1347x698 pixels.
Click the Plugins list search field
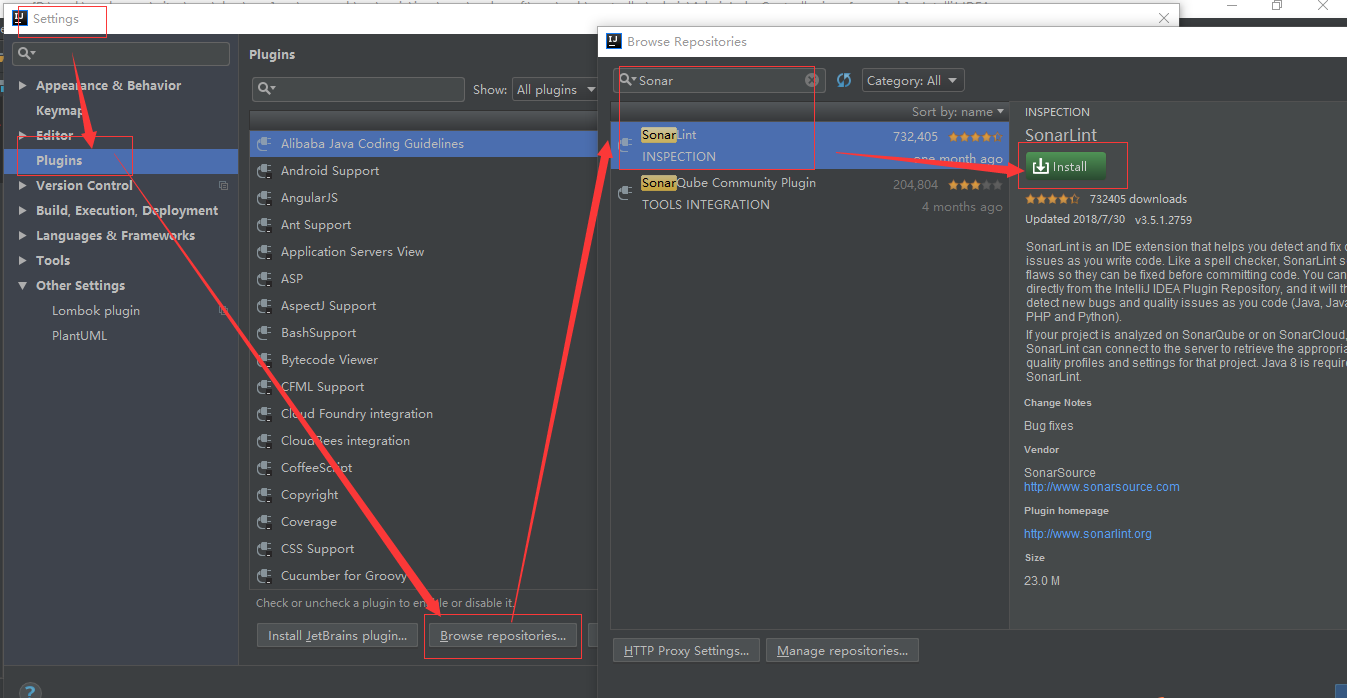pos(358,89)
